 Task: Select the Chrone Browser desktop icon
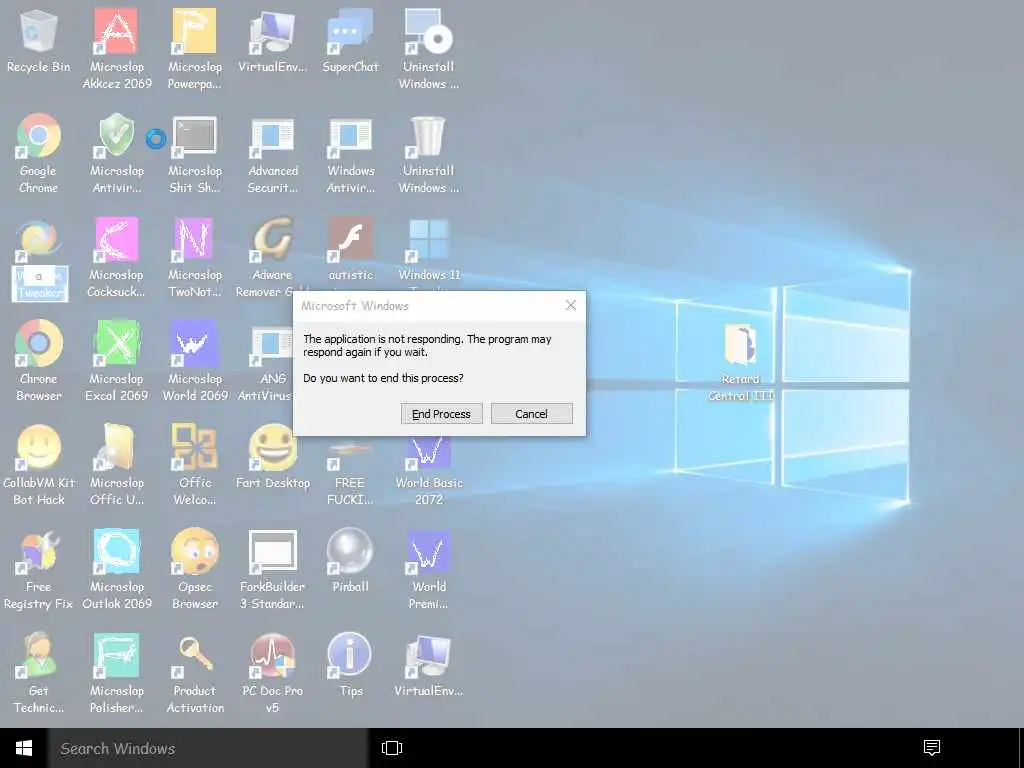tap(39, 343)
